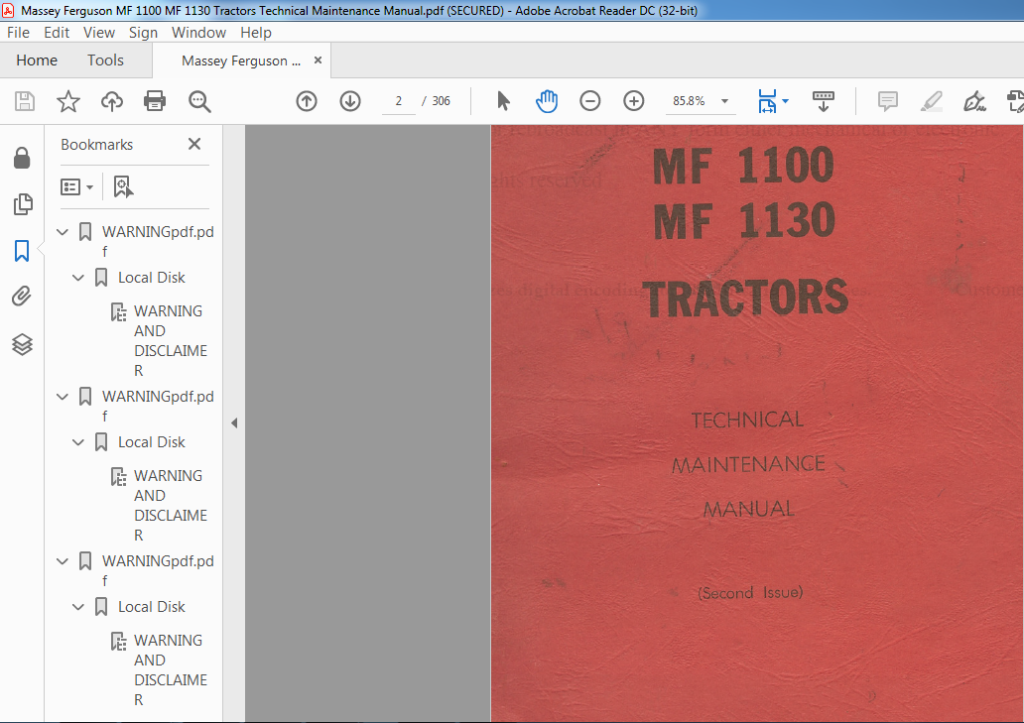Click the TRACTORS cover title

pos(745,298)
